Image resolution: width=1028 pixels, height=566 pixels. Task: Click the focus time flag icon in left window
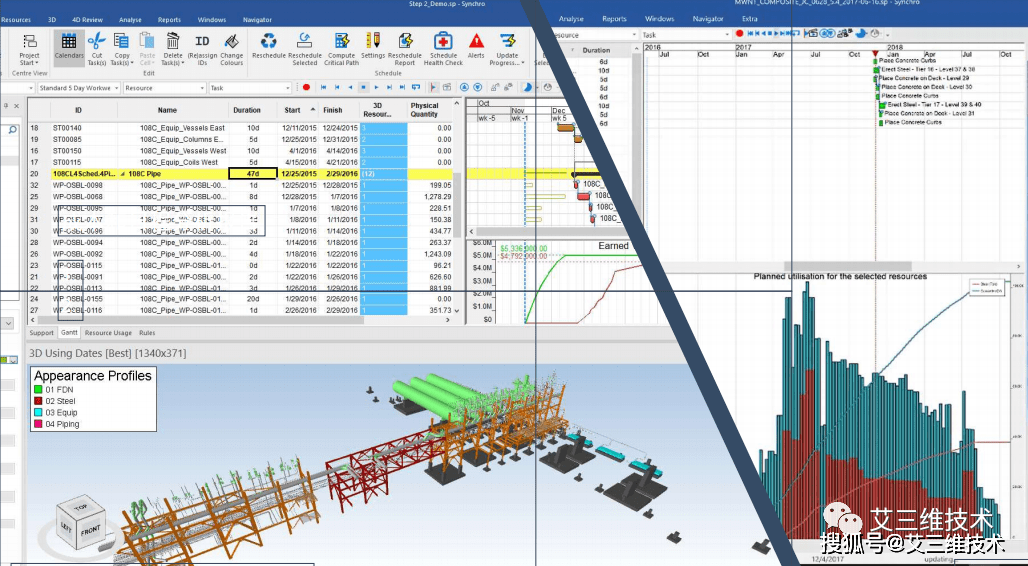click(433, 87)
